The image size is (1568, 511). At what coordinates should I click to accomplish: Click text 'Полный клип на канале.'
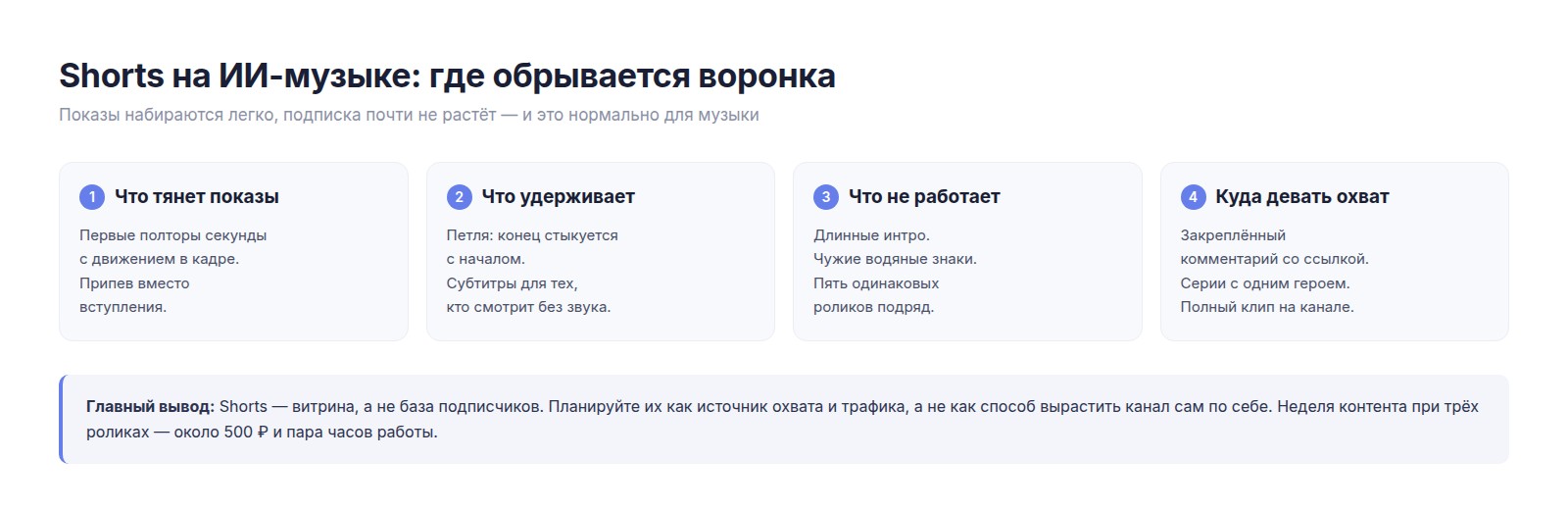1267,307
